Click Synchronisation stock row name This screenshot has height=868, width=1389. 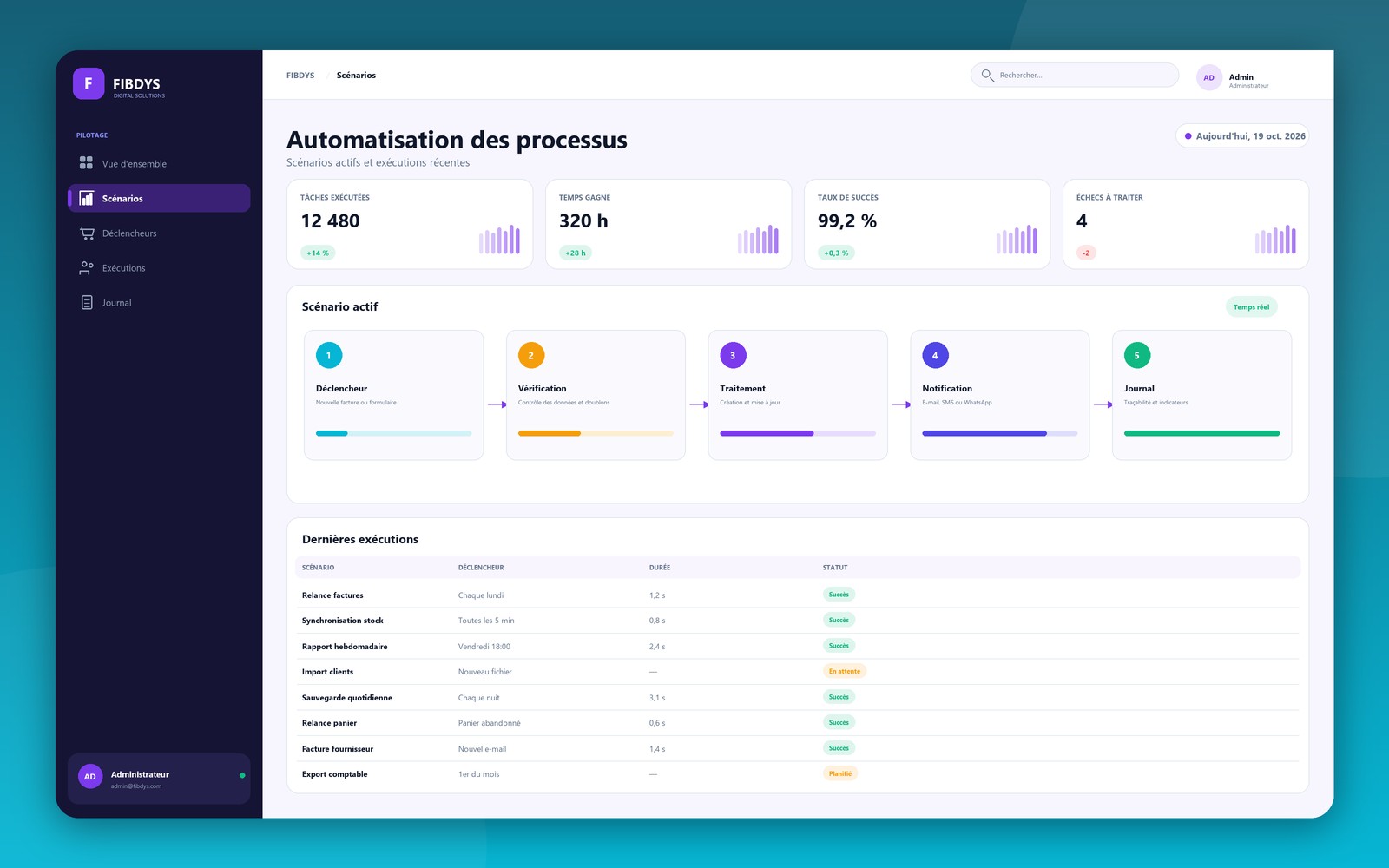pos(343,621)
